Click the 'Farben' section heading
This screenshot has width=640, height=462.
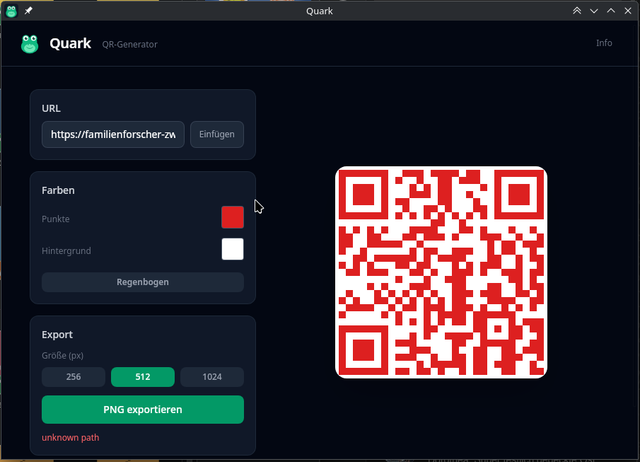click(x=58, y=190)
